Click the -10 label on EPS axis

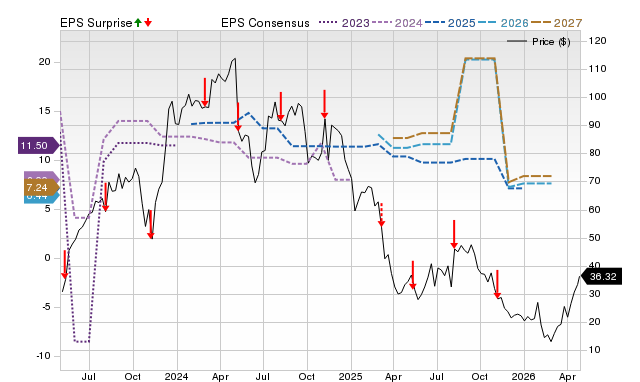coord(43,356)
